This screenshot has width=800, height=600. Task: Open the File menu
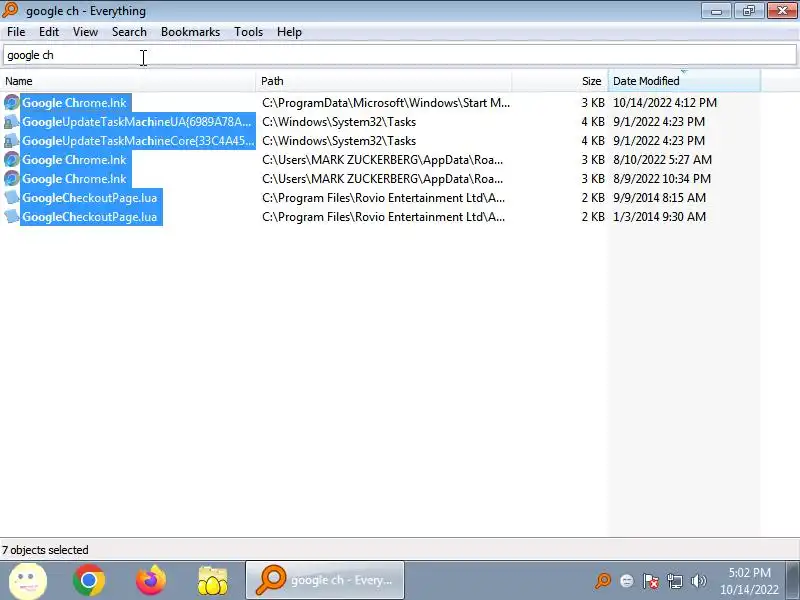[16, 32]
